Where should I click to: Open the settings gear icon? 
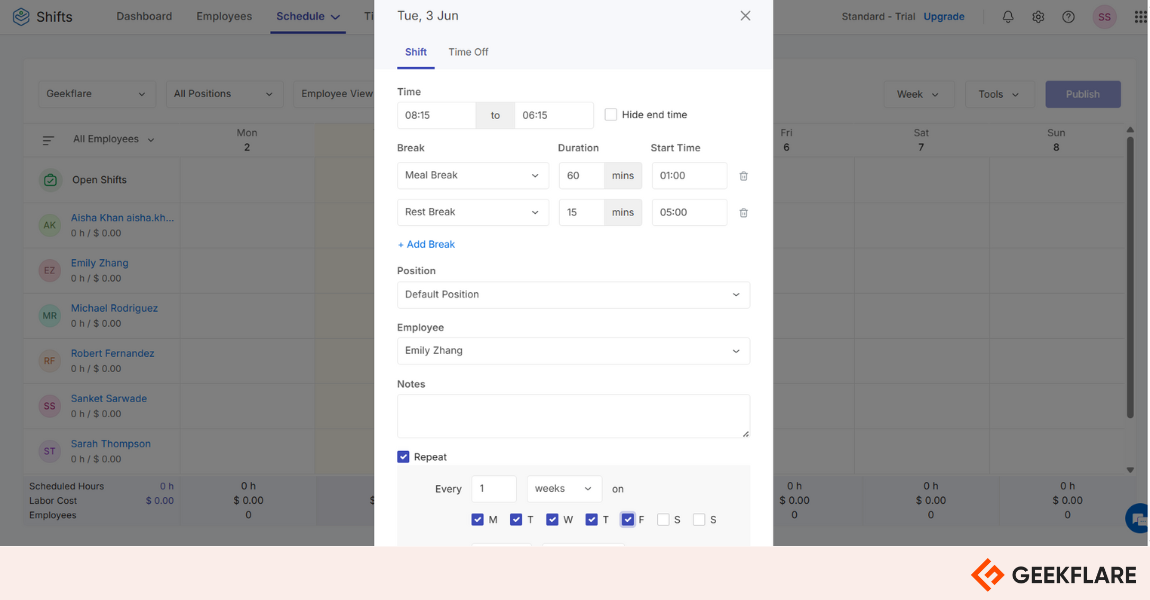1038,16
